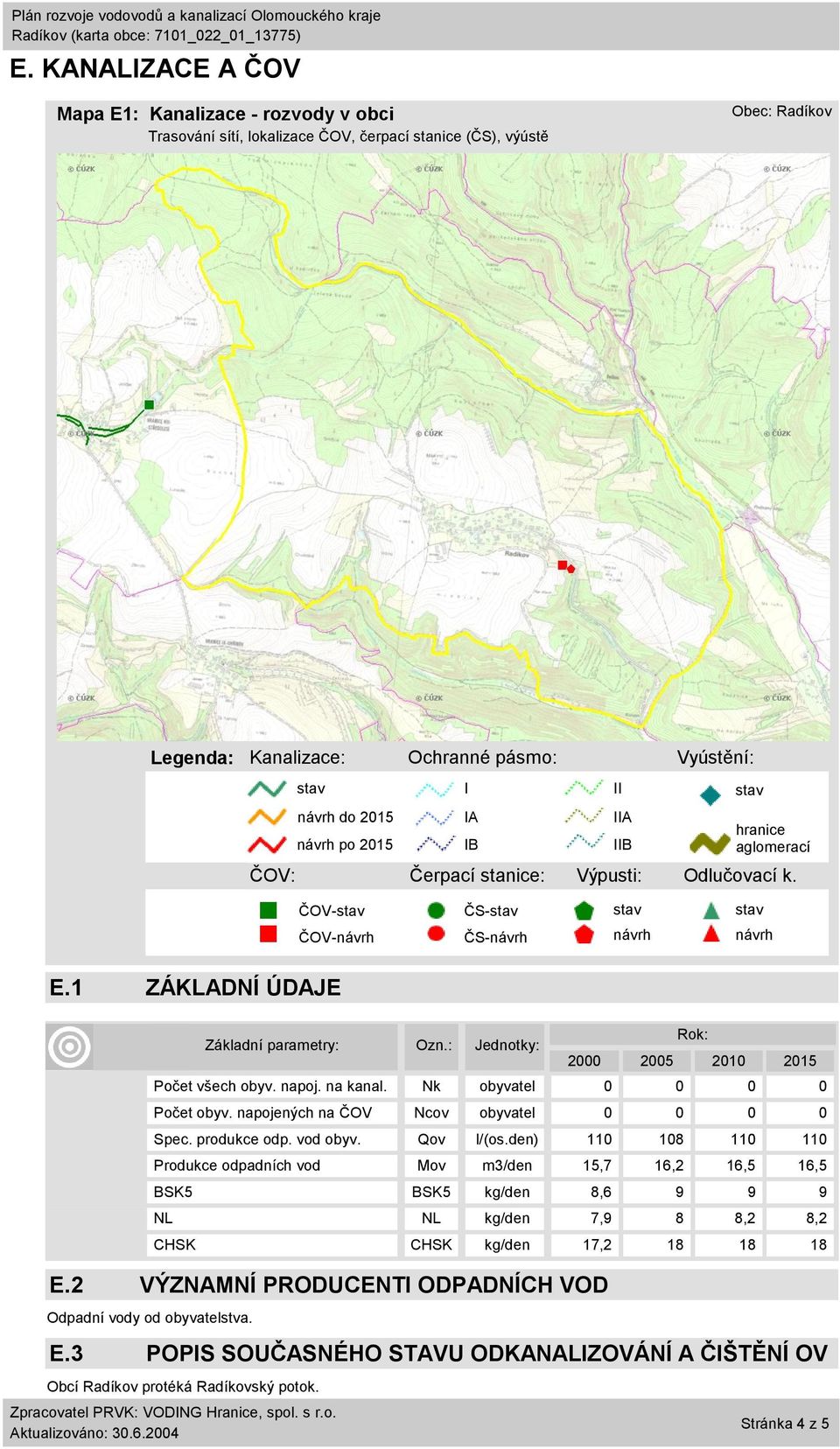Click the Čerpací stanice: legend heading
This screenshot has width=840, height=1449.
click(477, 875)
